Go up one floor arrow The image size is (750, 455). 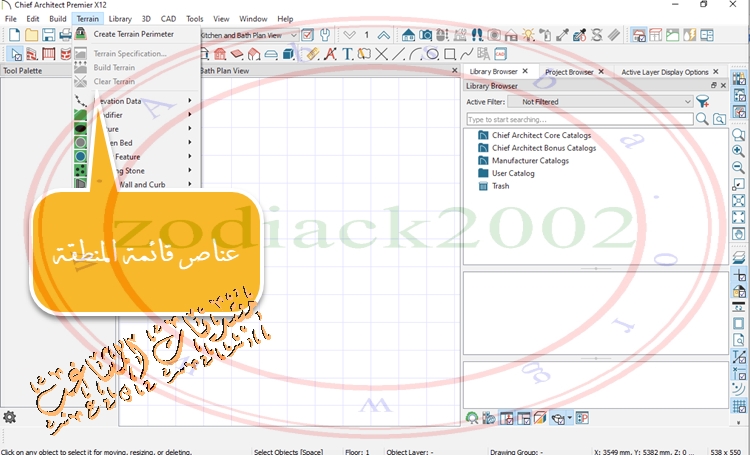(x=384, y=35)
